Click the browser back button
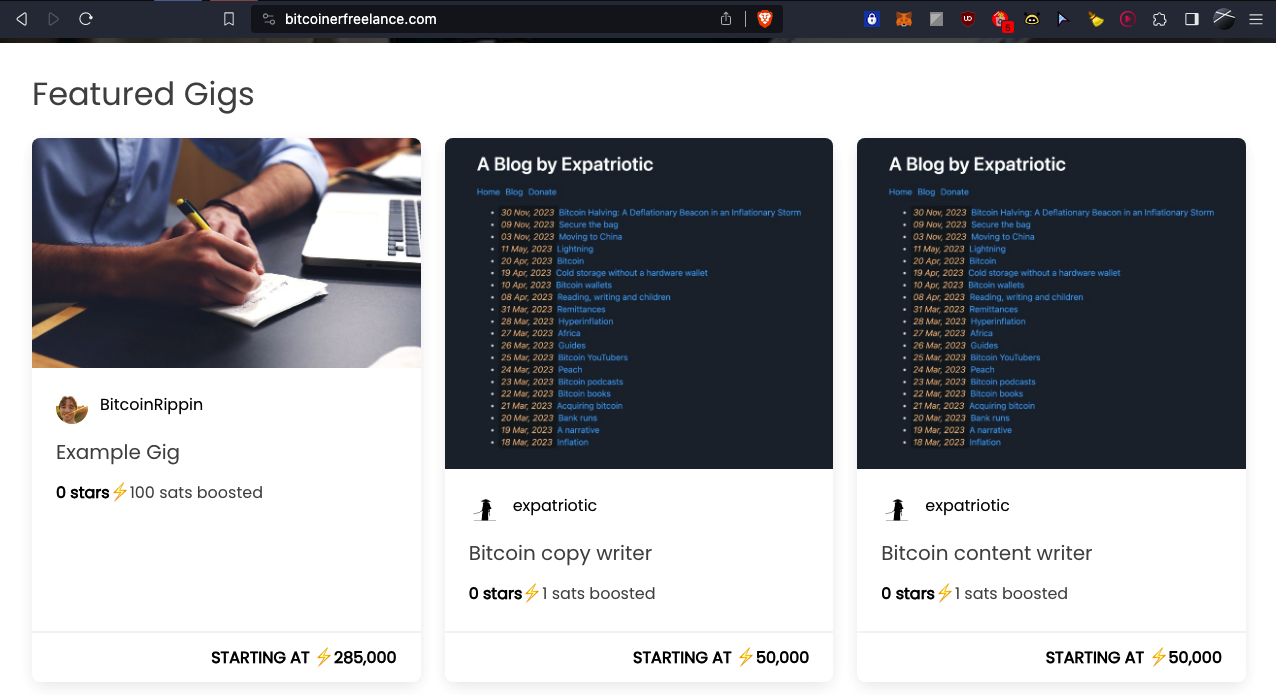The width and height of the screenshot is (1276, 695). point(21,19)
